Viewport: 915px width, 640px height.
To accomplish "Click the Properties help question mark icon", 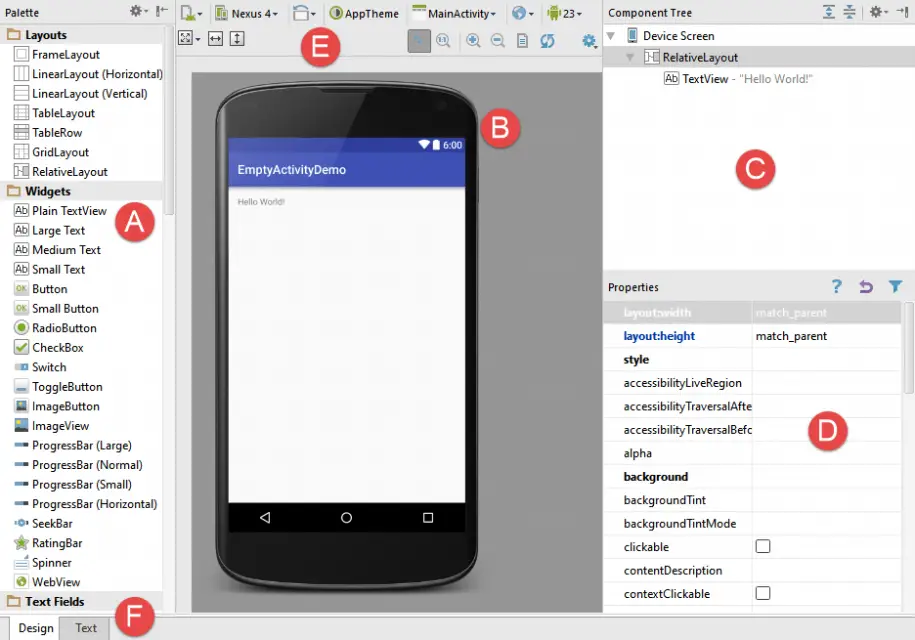I will (837, 287).
